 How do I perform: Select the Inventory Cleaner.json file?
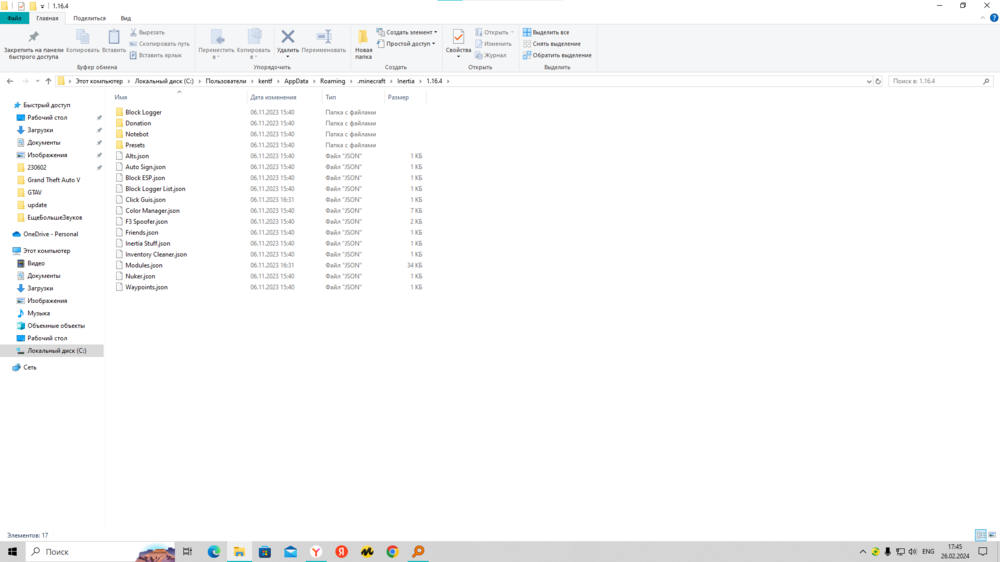[156, 254]
